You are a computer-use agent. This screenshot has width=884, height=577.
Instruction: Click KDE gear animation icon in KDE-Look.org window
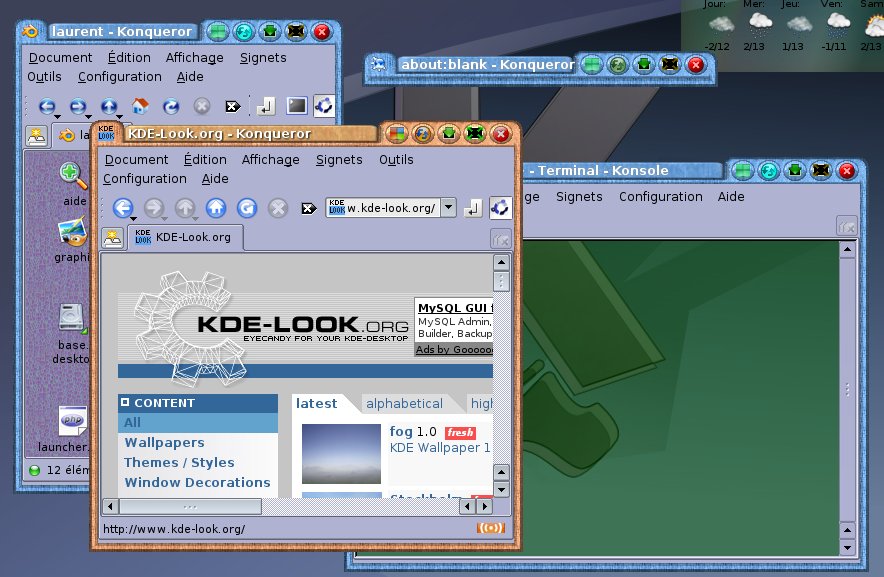(x=500, y=208)
